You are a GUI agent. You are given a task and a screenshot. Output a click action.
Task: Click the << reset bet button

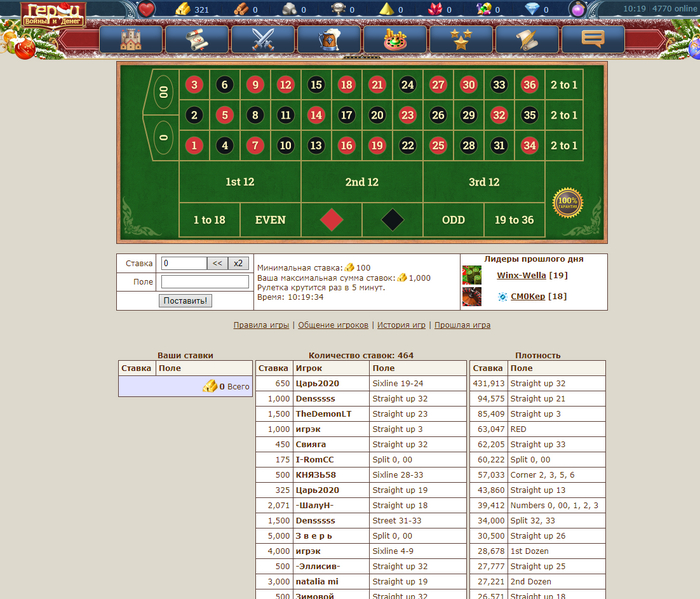[217, 263]
